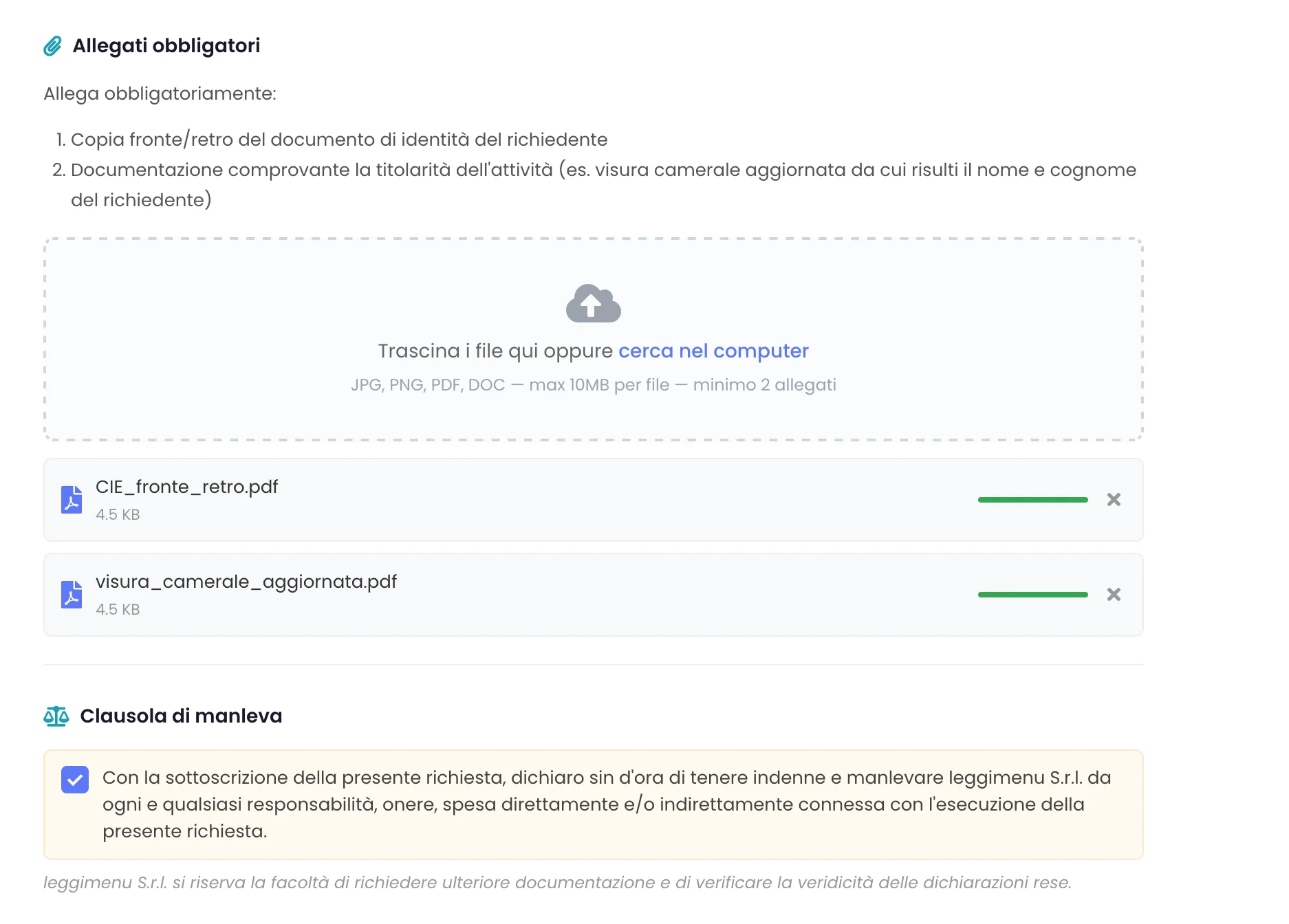The image size is (1289, 924).
Task: Click the progress bar of visura_camerale_aggiornata.pdf
Action: click(x=1032, y=595)
